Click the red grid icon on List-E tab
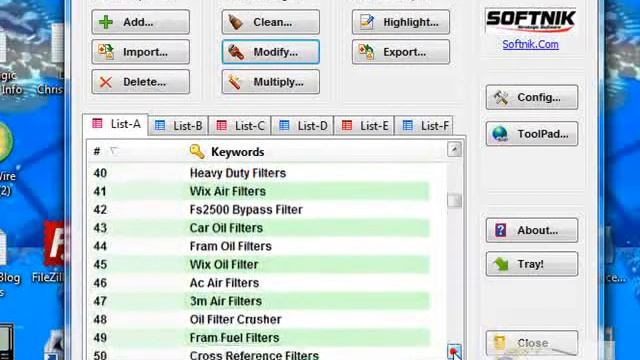640x360 pixels. point(347,125)
